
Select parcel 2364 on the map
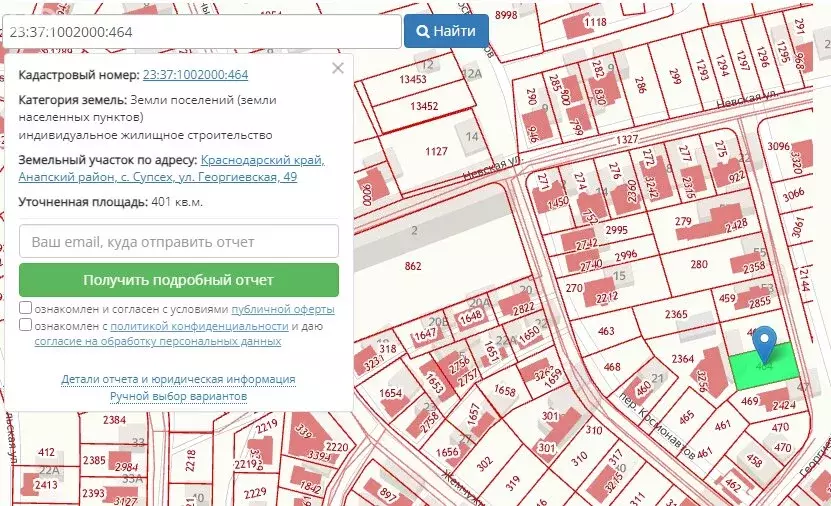pos(683,359)
